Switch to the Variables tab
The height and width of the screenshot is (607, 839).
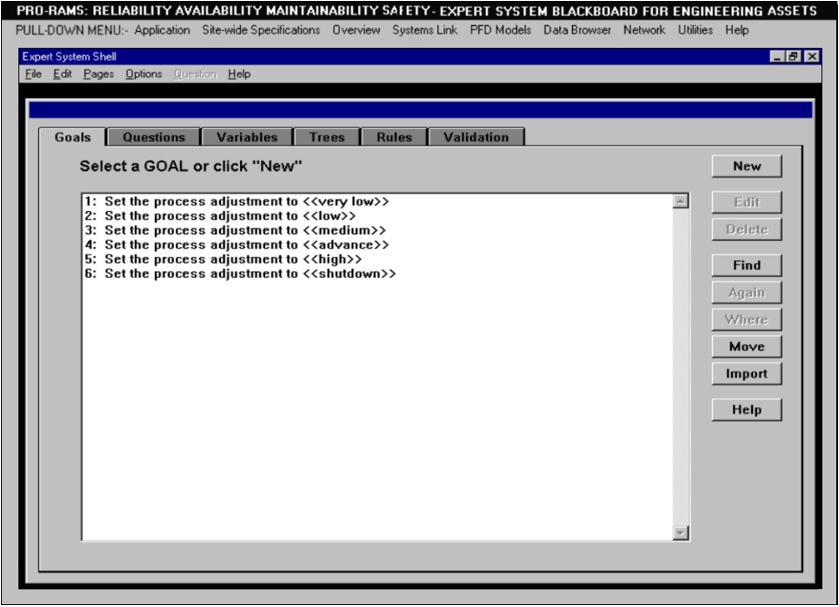click(247, 137)
